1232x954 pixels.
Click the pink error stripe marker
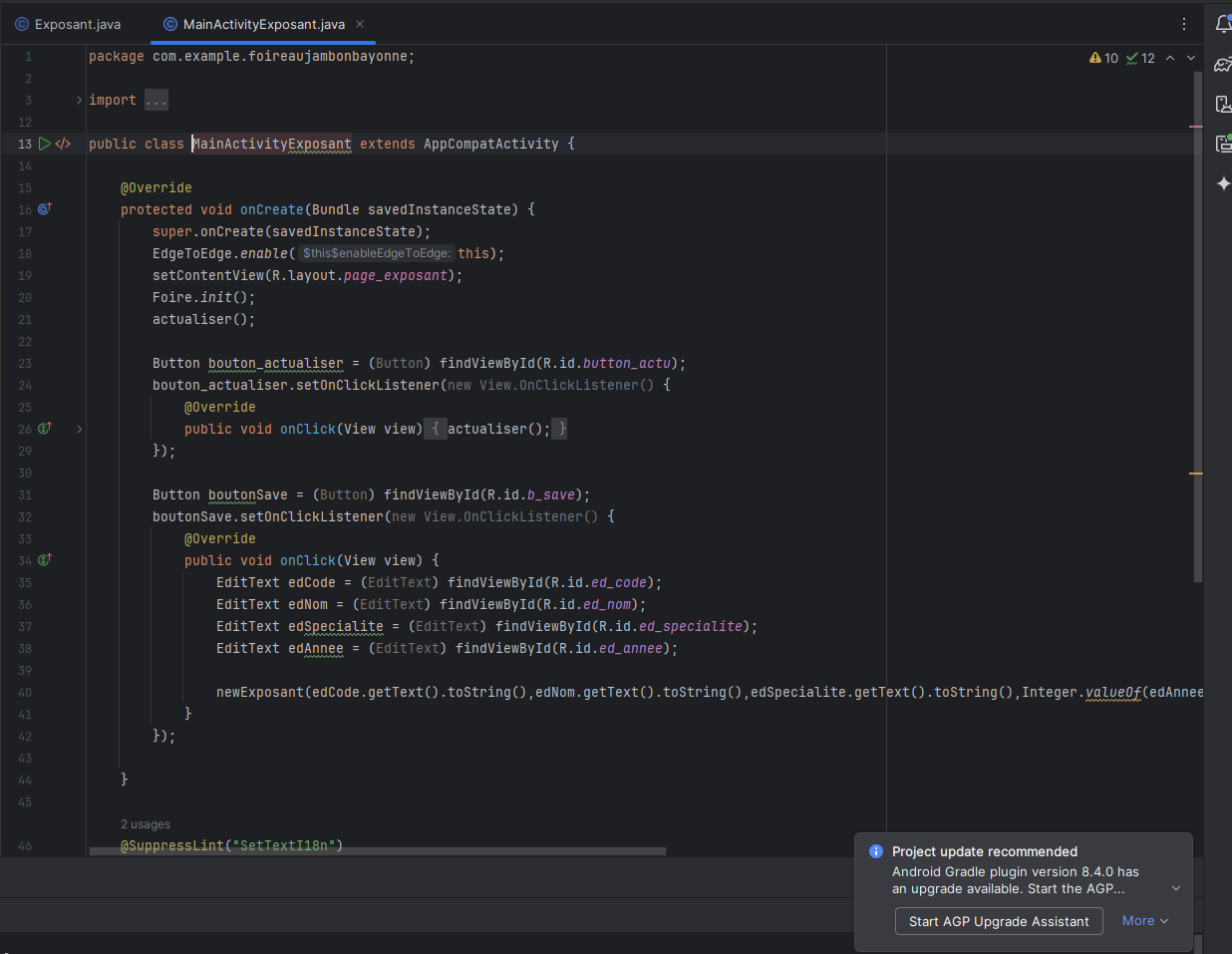(1195, 127)
